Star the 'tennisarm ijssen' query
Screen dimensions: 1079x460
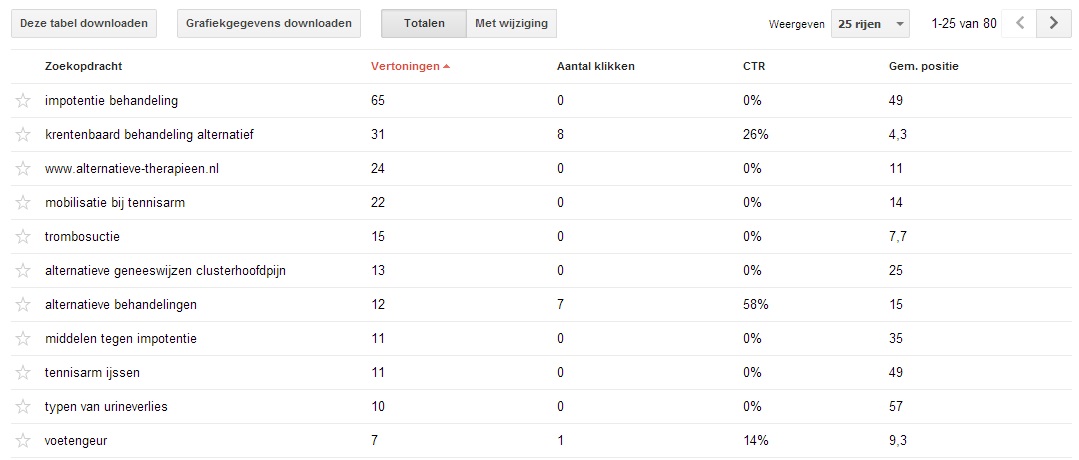[x=23, y=373]
